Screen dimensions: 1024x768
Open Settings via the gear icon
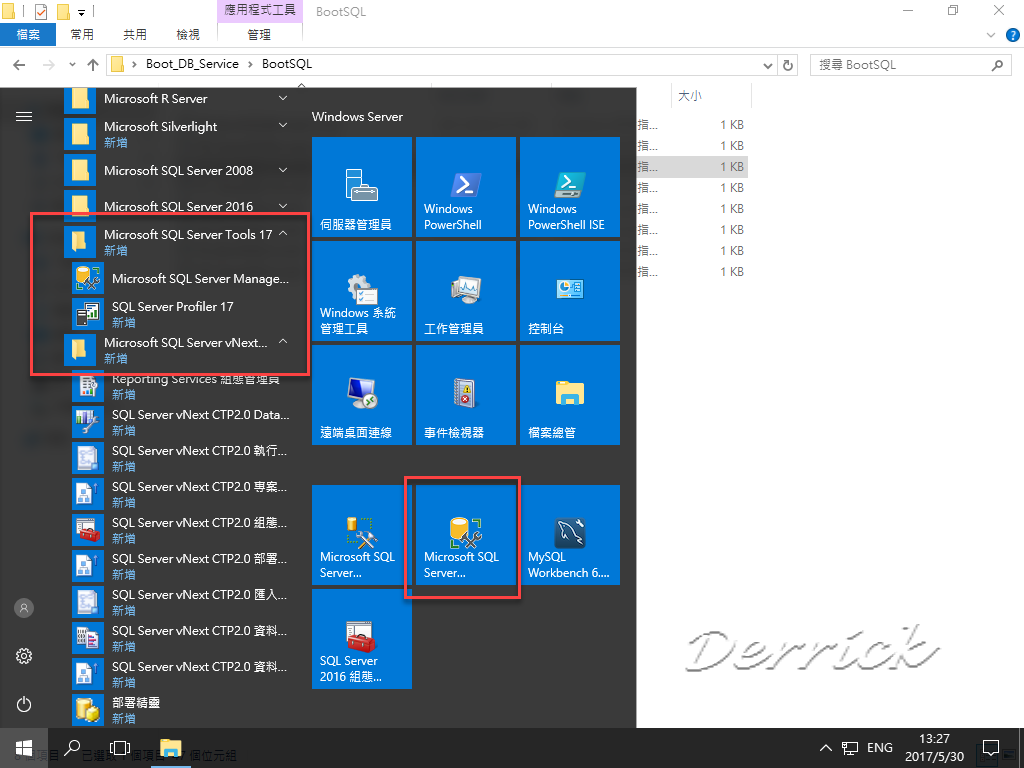pos(23,656)
